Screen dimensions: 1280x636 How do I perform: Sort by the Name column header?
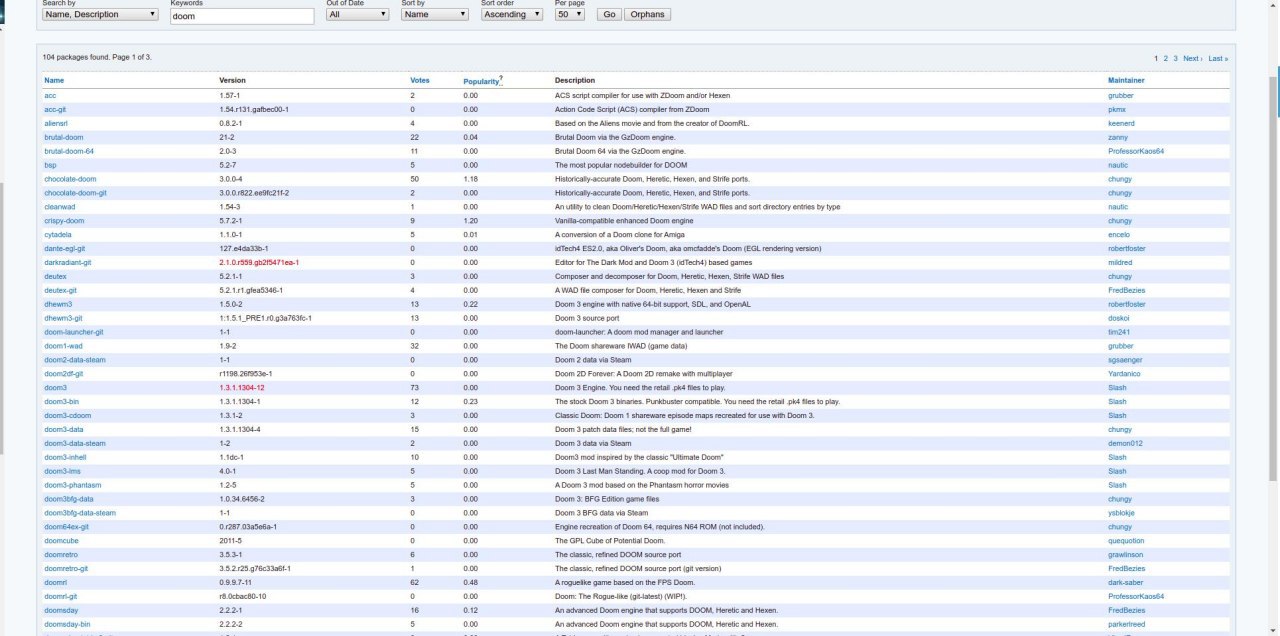[x=54, y=80]
